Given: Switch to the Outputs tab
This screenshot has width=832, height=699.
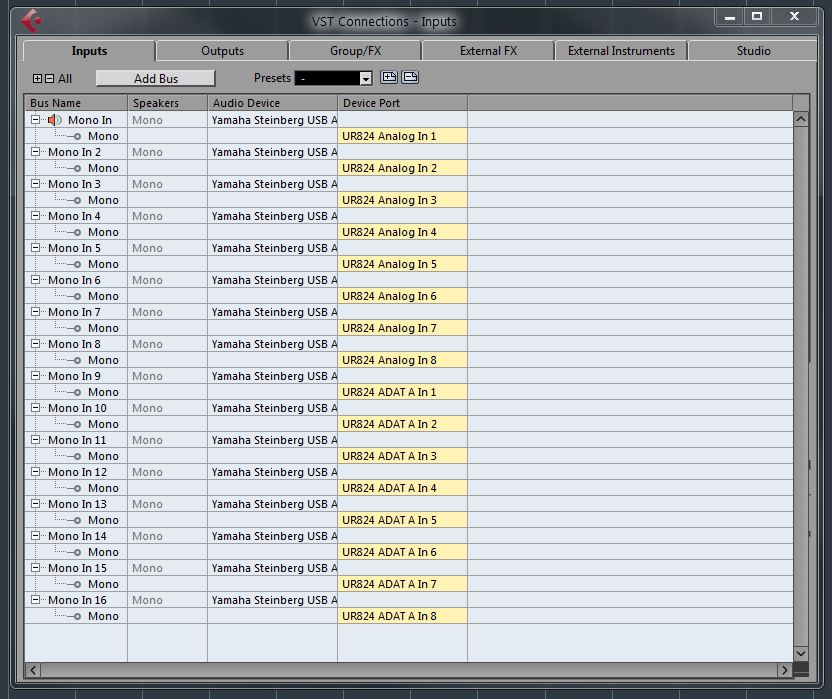Looking at the screenshot, I should 222,51.
